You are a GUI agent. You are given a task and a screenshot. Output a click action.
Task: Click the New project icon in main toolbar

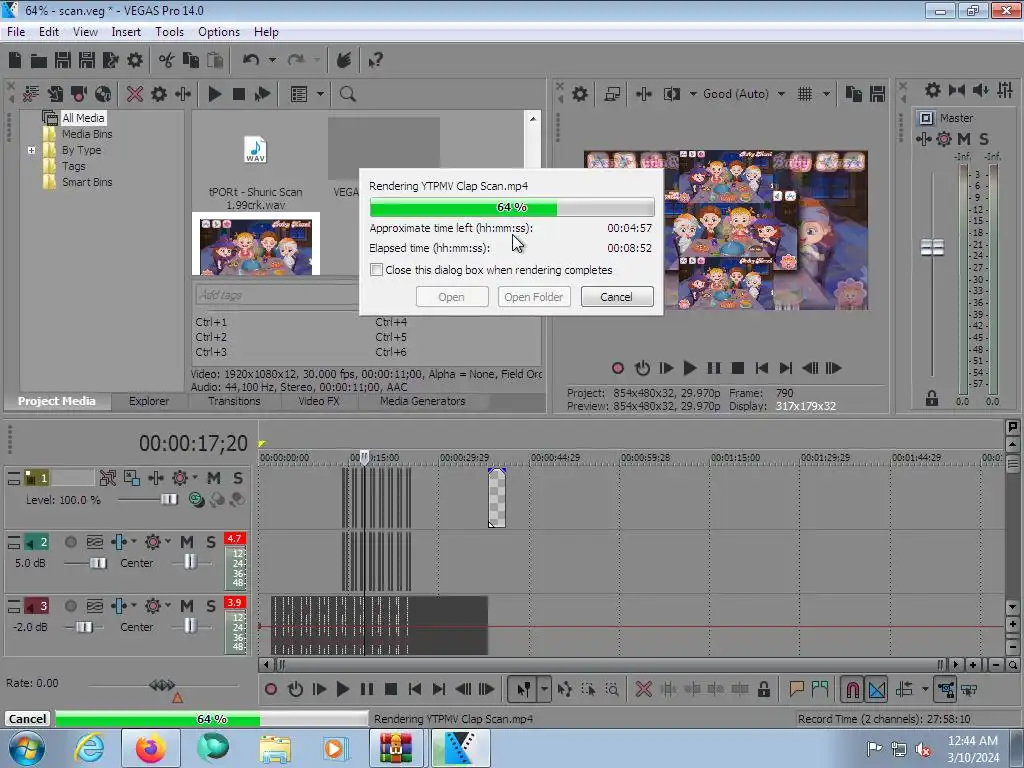[x=15, y=61]
